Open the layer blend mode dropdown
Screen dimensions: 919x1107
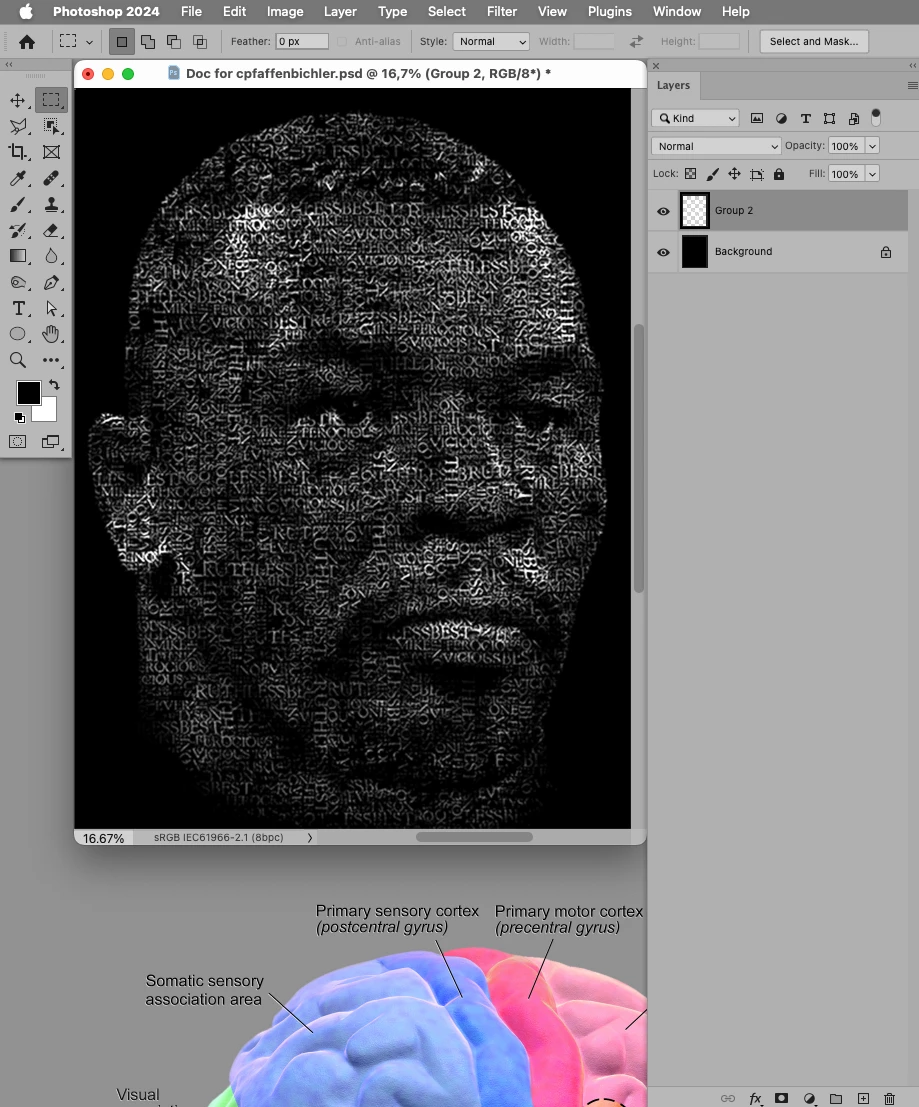716,146
